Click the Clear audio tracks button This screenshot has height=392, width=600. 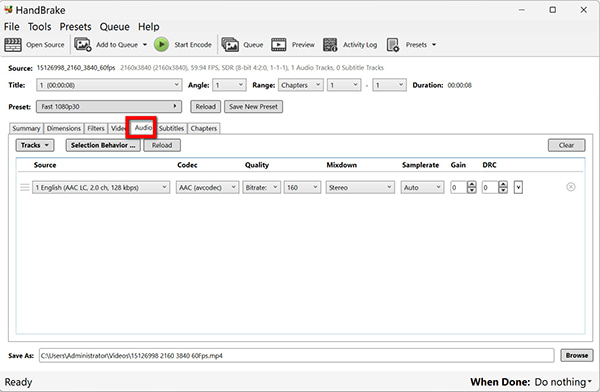(x=566, y=145)
